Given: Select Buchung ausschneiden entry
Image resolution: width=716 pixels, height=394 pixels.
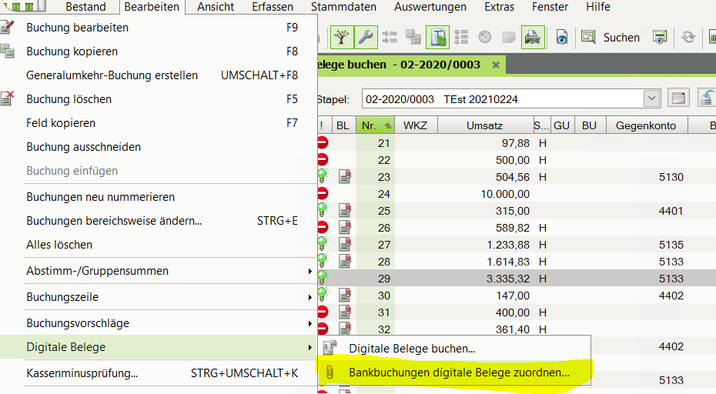Looking at the screenshot, I should coord(158,147).
